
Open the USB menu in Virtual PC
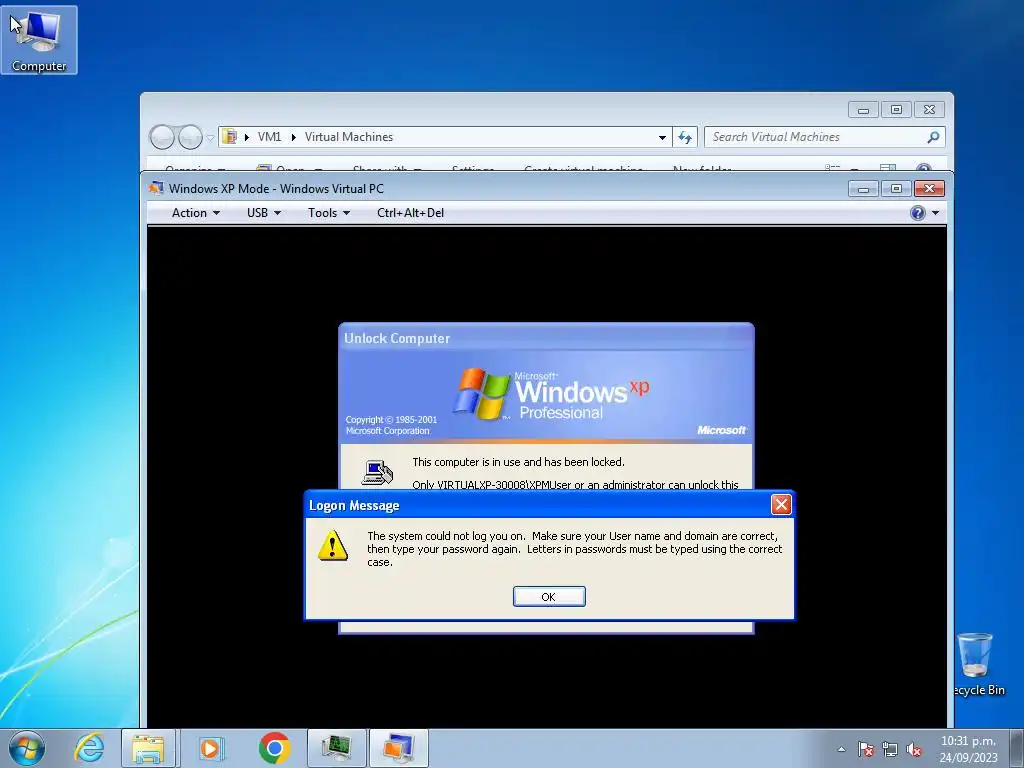point(264,213)
